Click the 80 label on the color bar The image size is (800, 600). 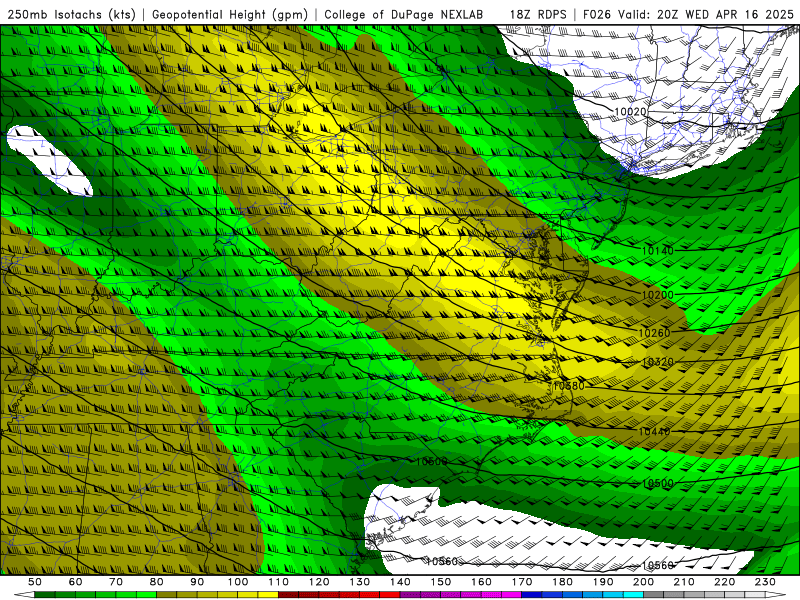[x=157, y=582]
